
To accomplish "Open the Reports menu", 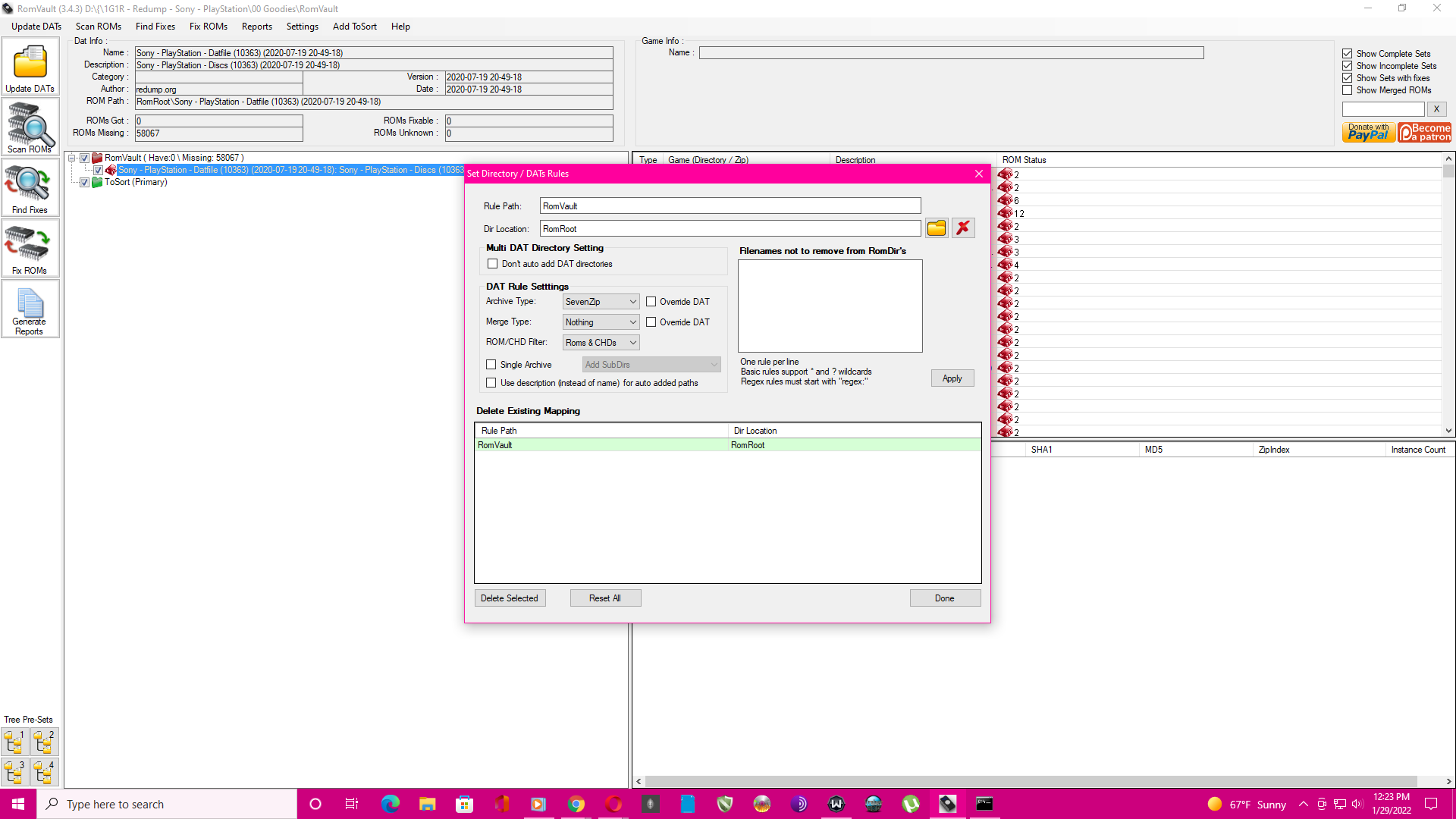I will point(257,27).
